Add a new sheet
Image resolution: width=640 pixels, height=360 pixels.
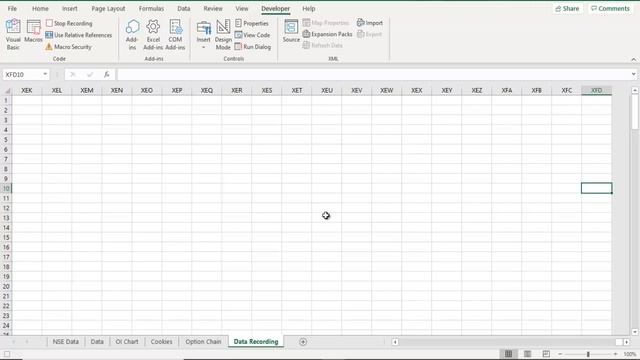[303, 342]
